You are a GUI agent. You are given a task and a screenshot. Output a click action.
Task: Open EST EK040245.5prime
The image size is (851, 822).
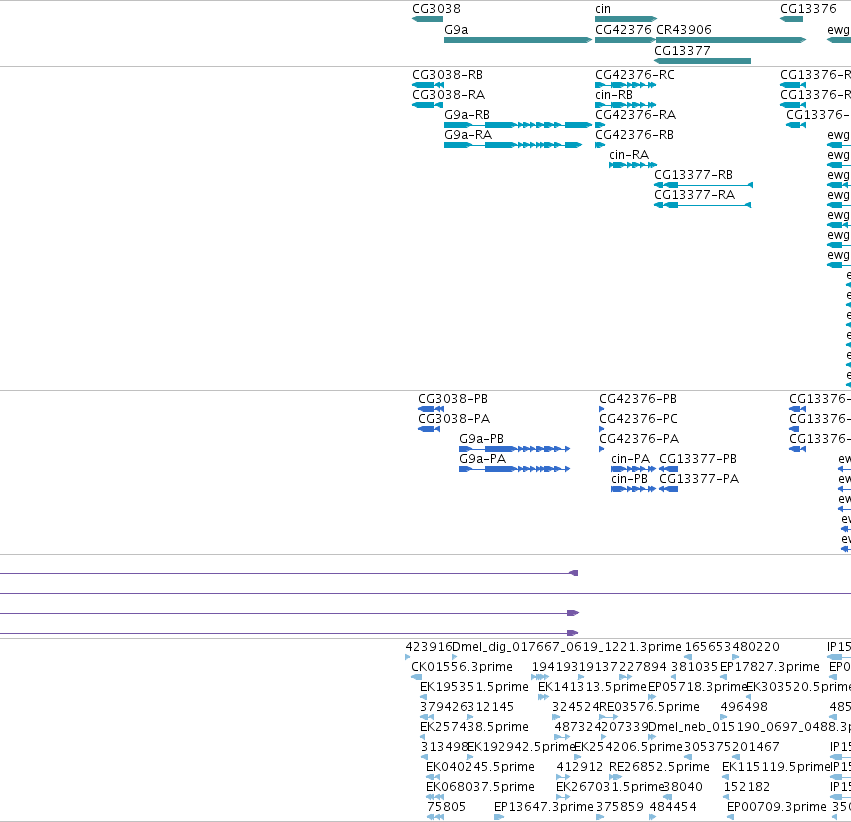point(480,767)
